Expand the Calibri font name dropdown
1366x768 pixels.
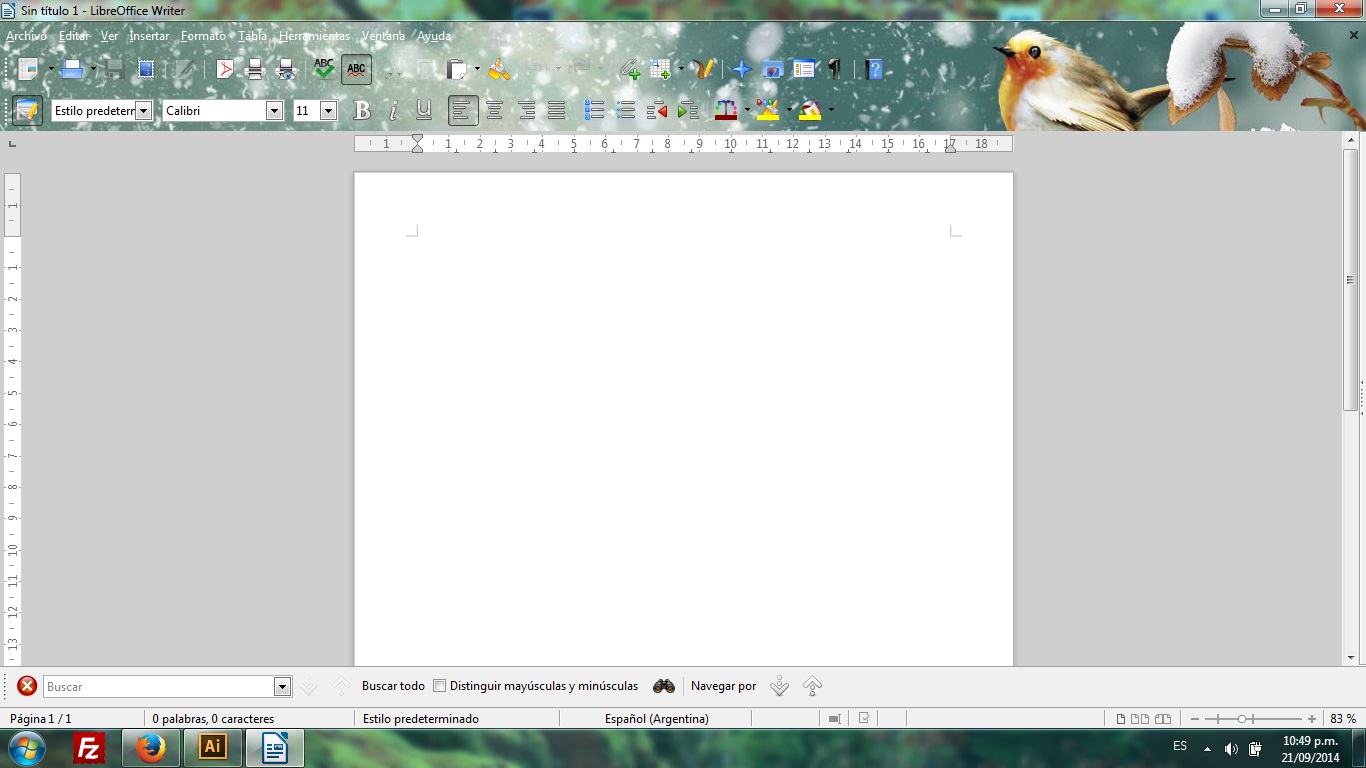[x=274, y=110]
